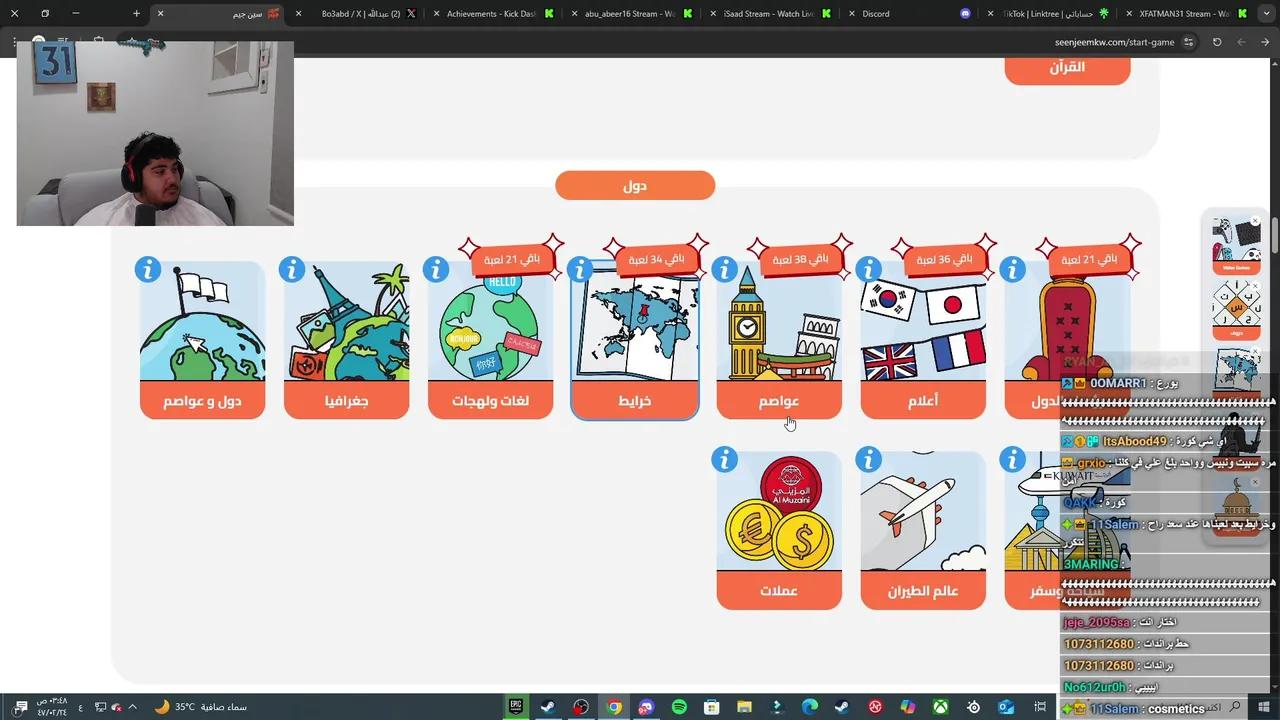Screen dimensions: 1280x720
Task: Open info for خرايط category
Action: point(580,270)
